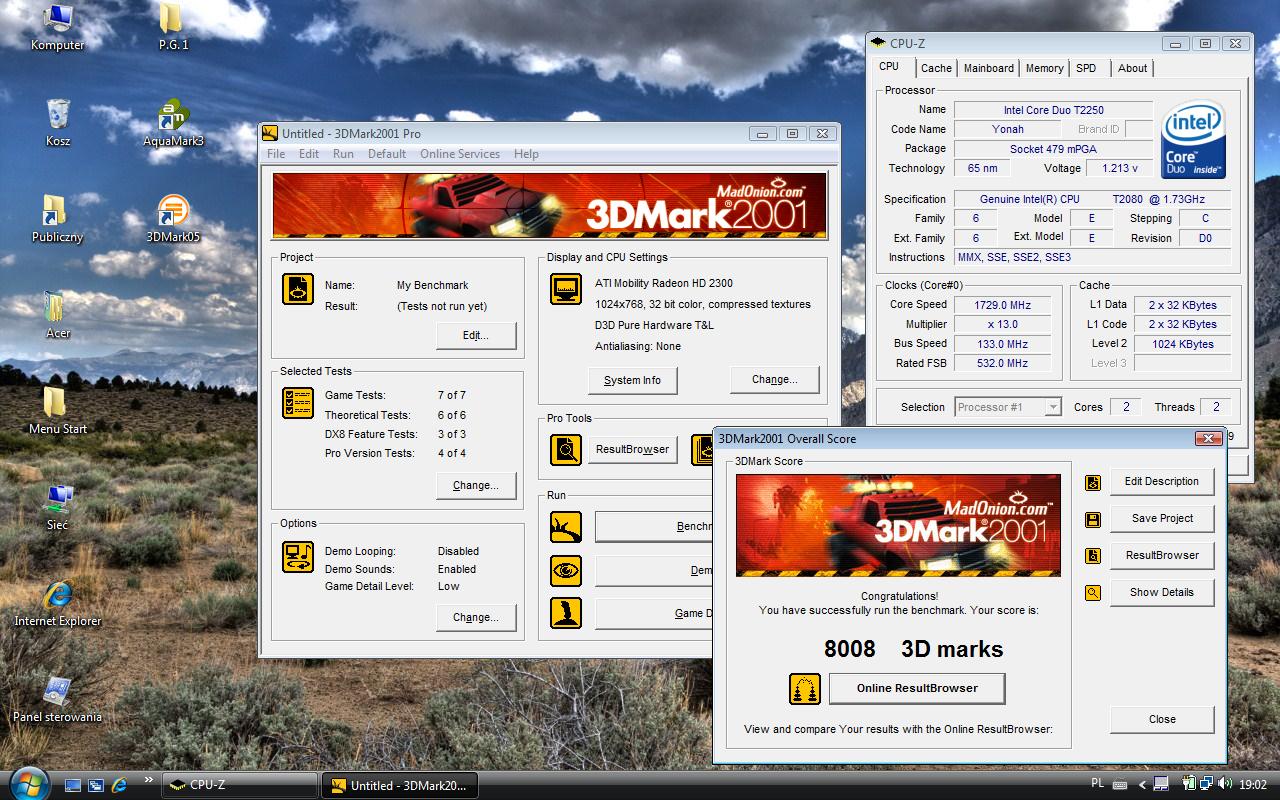Switch to the Mainboard tab in CPU-Z
The width and height of the screenshot is (1280, 800).
(989, 68)
